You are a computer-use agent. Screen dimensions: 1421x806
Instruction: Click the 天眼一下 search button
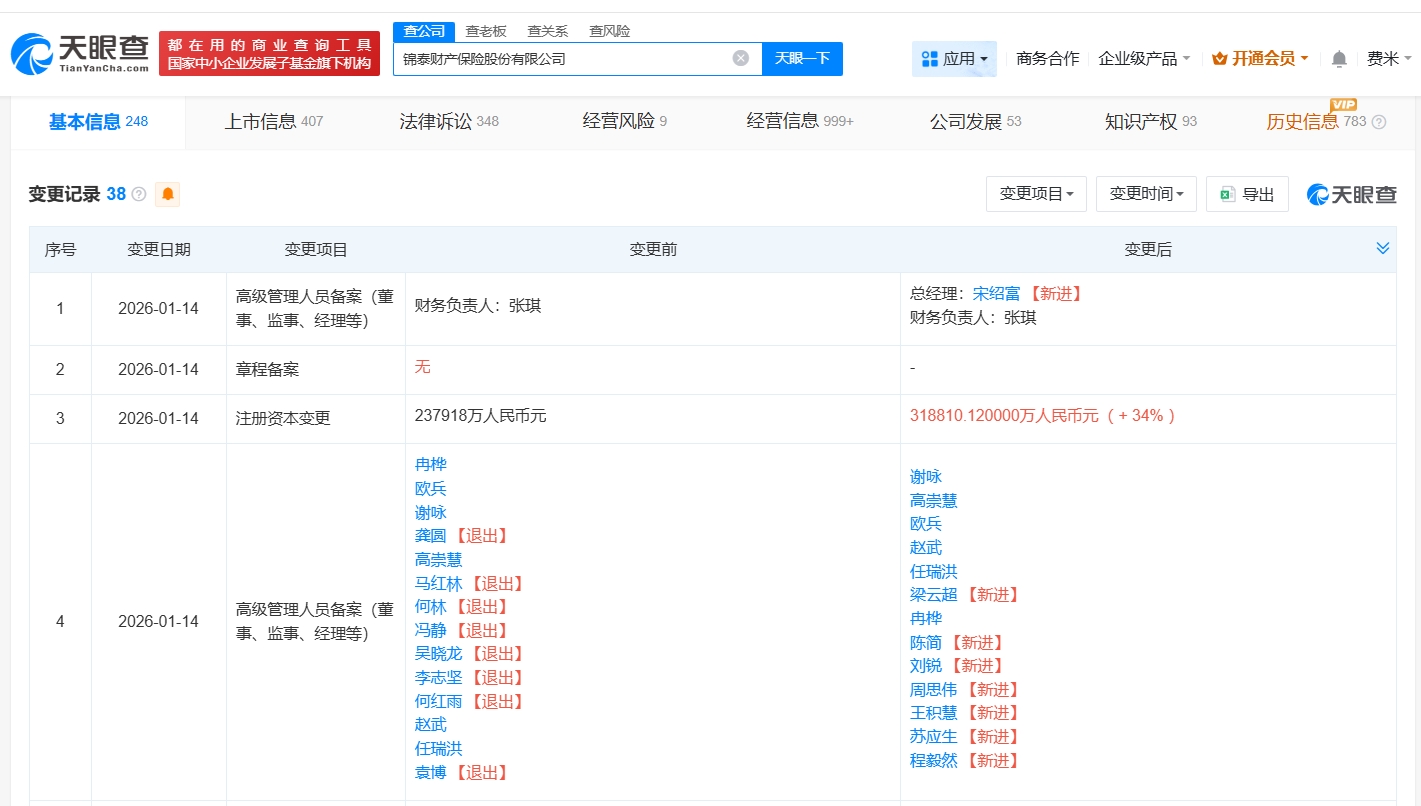click(x=803, y=59)
